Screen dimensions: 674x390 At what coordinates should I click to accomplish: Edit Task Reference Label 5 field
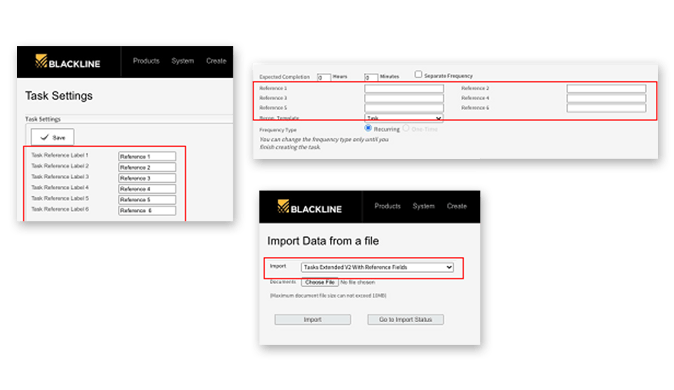tap(147, 200)
